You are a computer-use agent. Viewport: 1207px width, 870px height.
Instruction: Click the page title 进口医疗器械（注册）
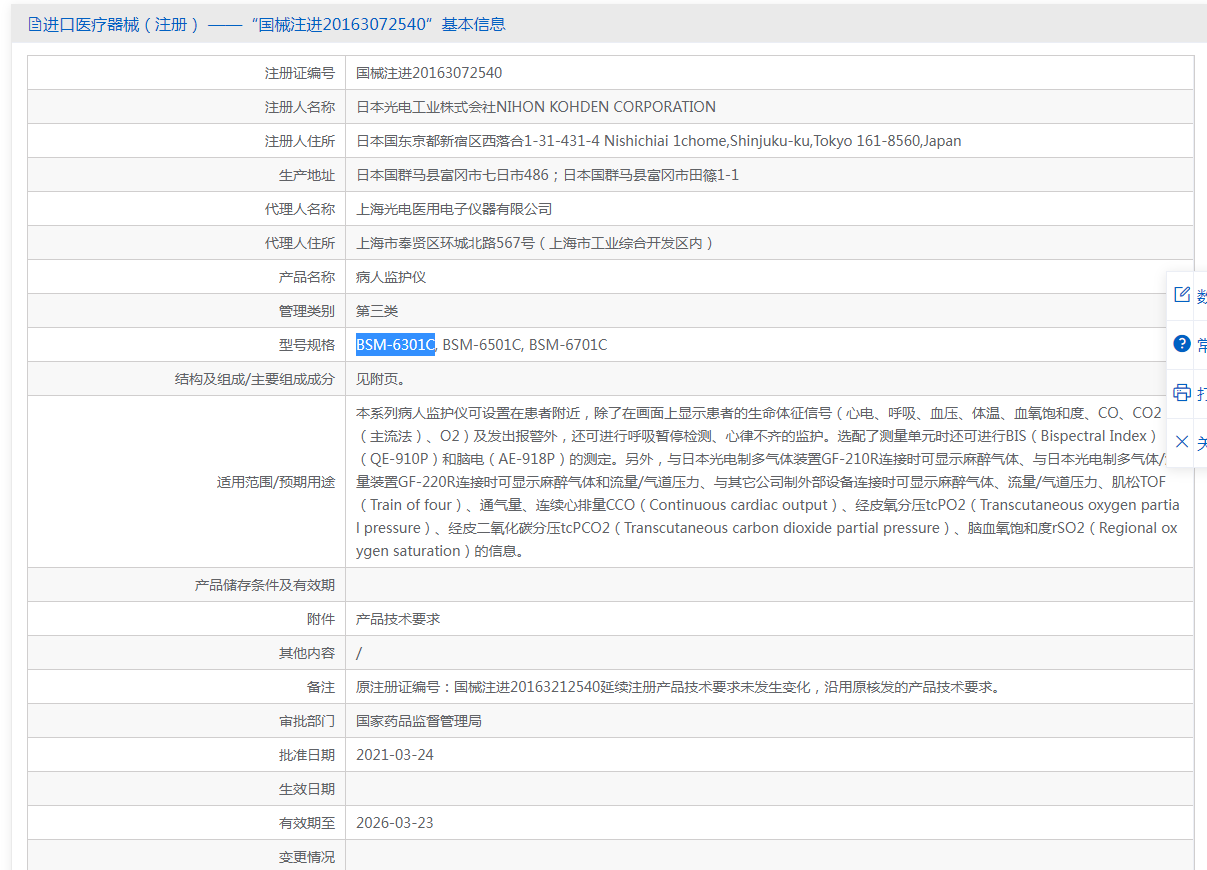pos(121,24)
